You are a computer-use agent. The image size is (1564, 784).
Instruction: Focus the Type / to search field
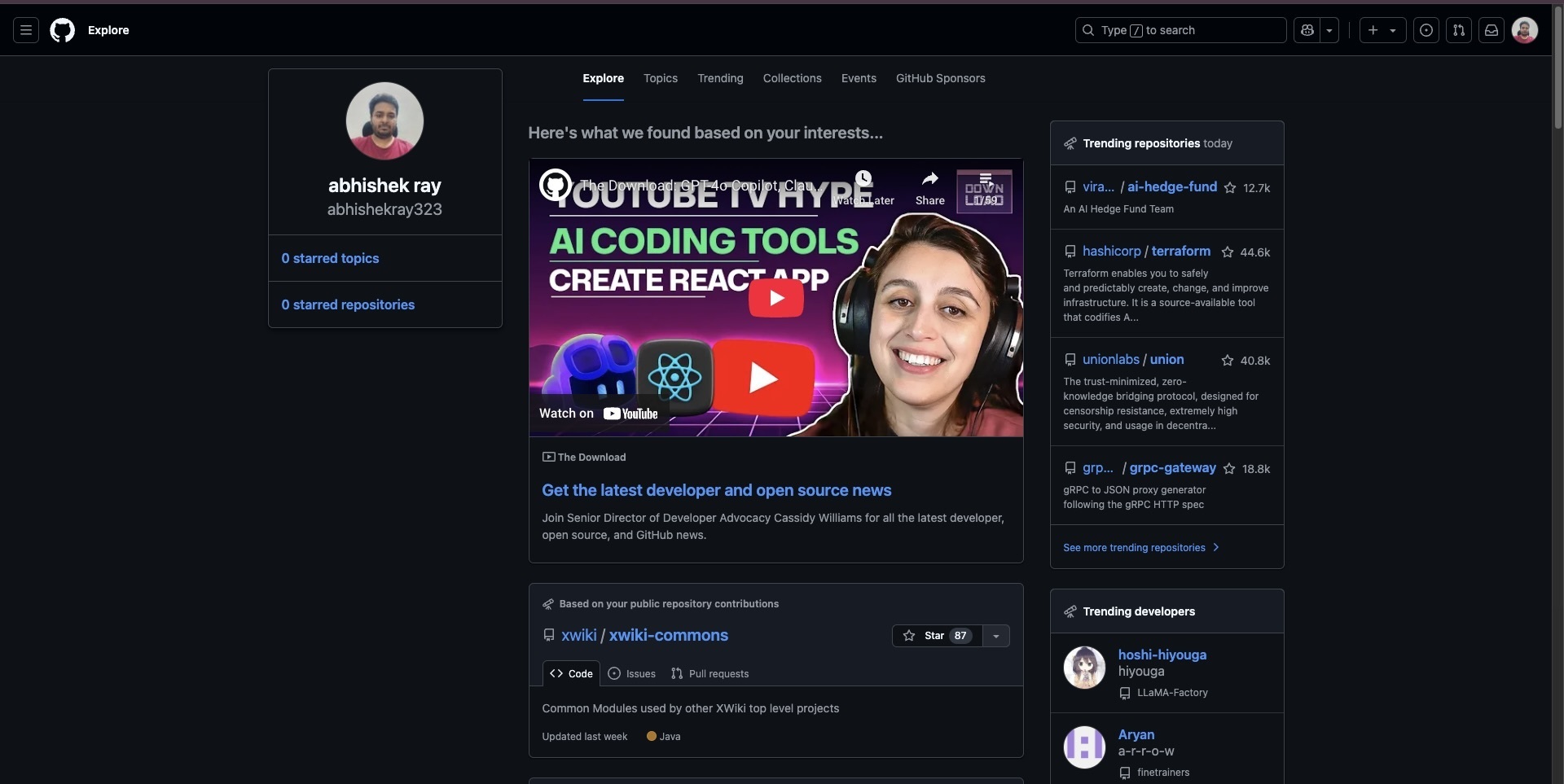pyautogui.click(x=1180, y=30)
